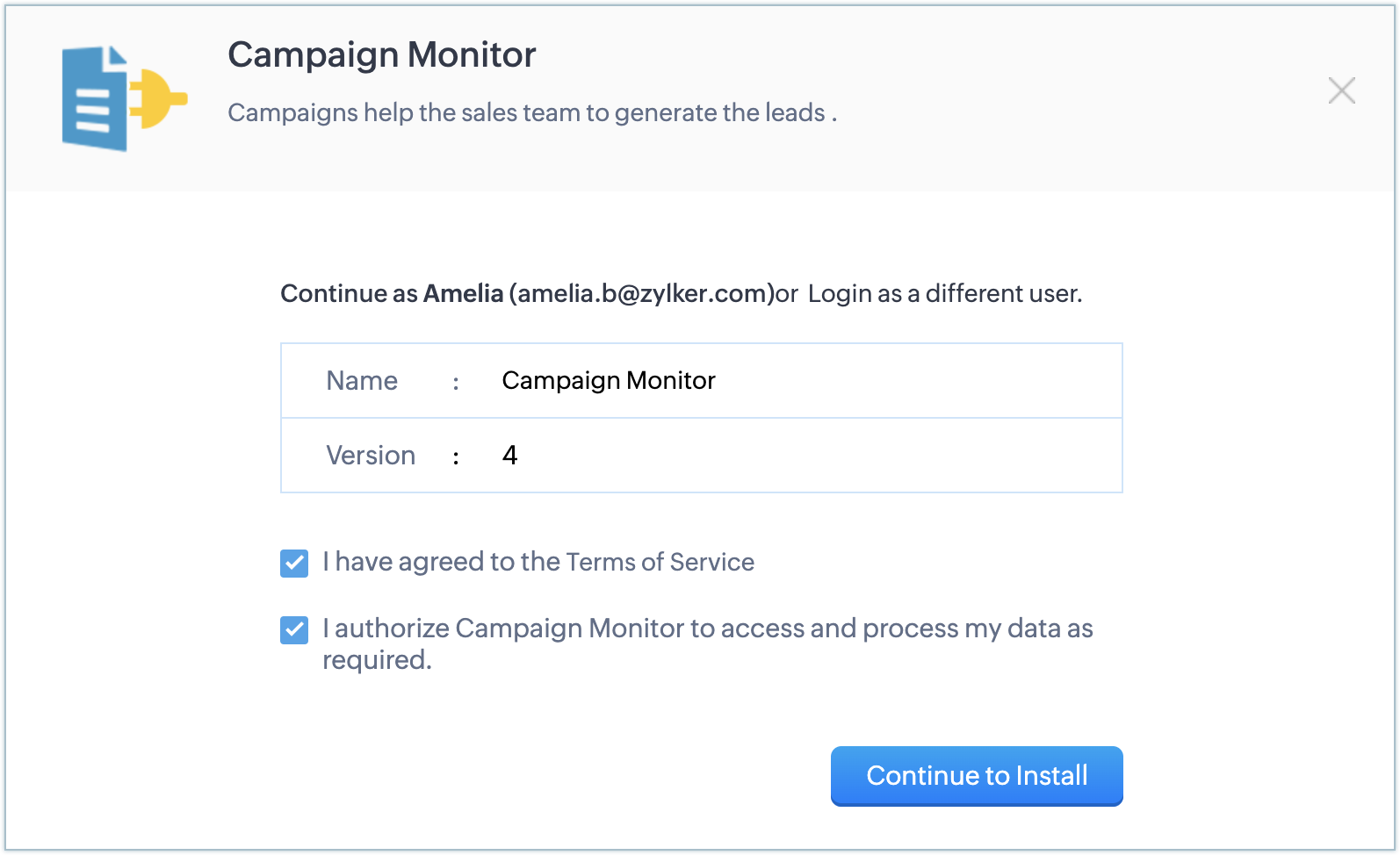
Task: Click the Version row label
Action: (371, 456)
